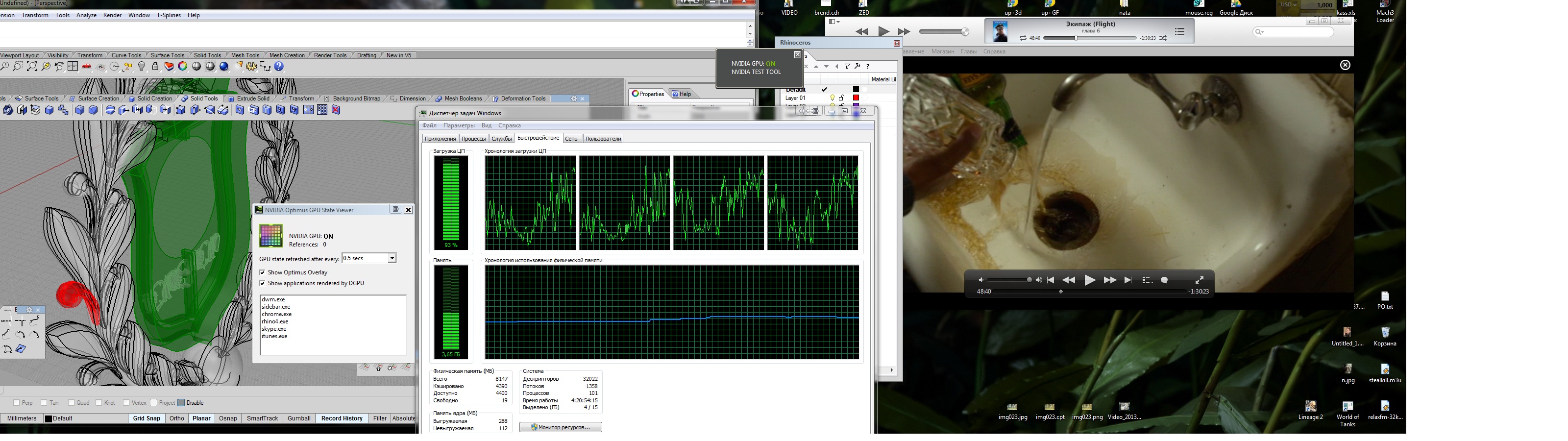The image size is (1568, 441).
Task: Toggle Gumball in Rhino status bar
Action: 299,418
